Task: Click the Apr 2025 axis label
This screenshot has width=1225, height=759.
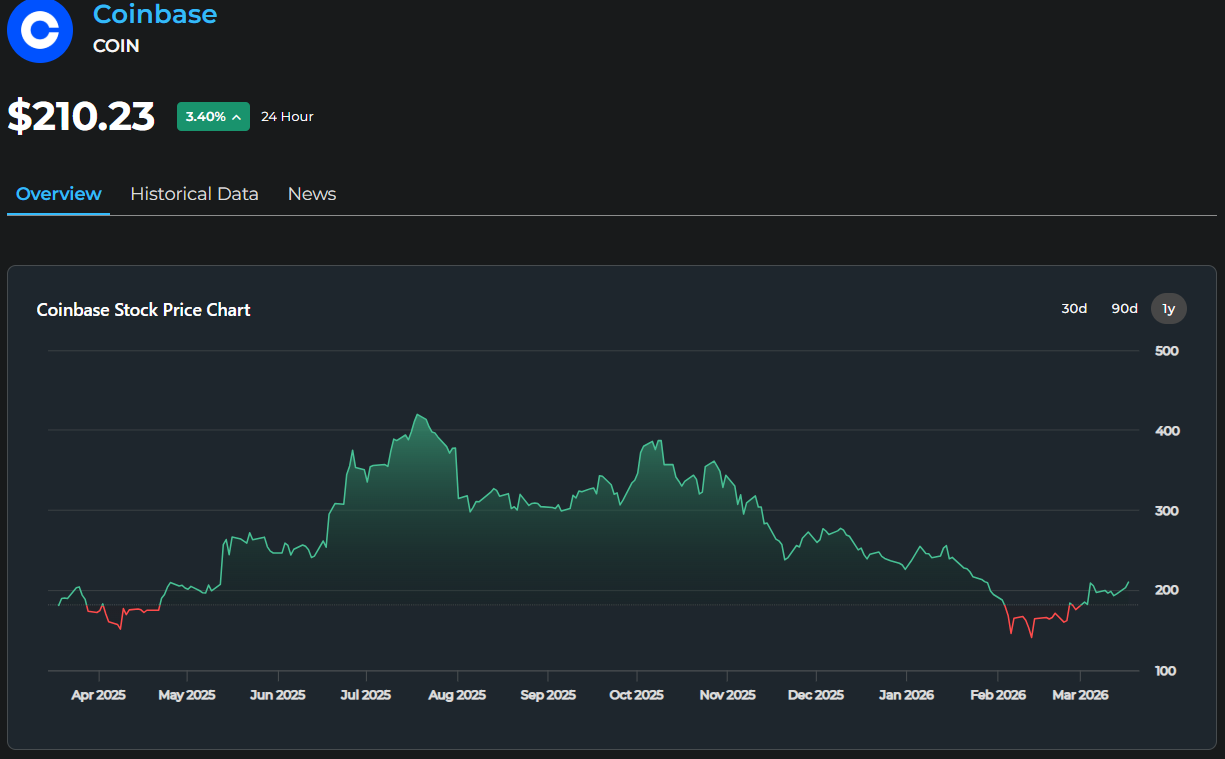Action: [98, 695]
